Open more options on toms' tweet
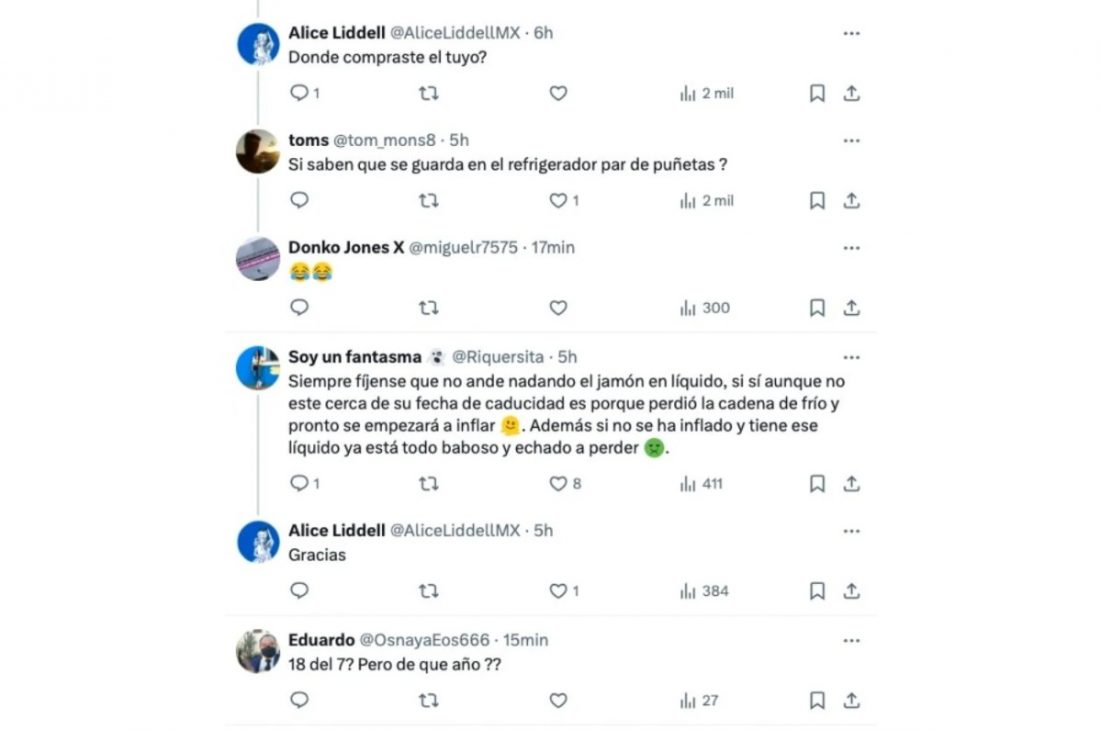 pyautogui.click(x=852, y=141)
